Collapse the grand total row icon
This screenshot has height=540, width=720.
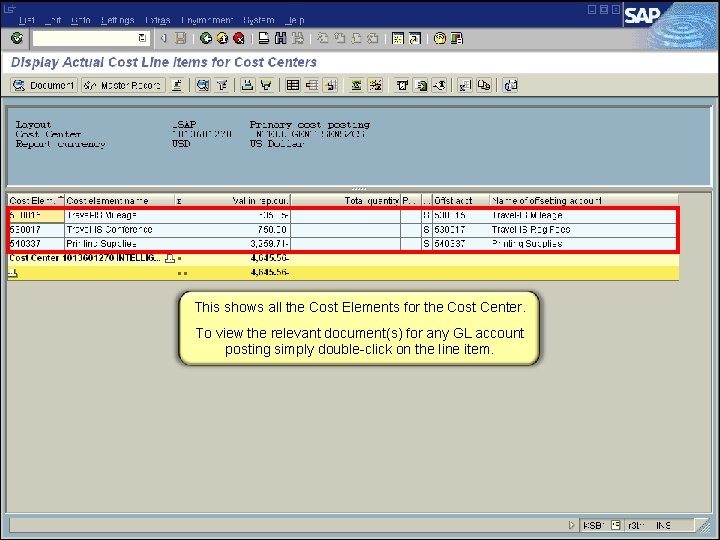tap(13, 273)
